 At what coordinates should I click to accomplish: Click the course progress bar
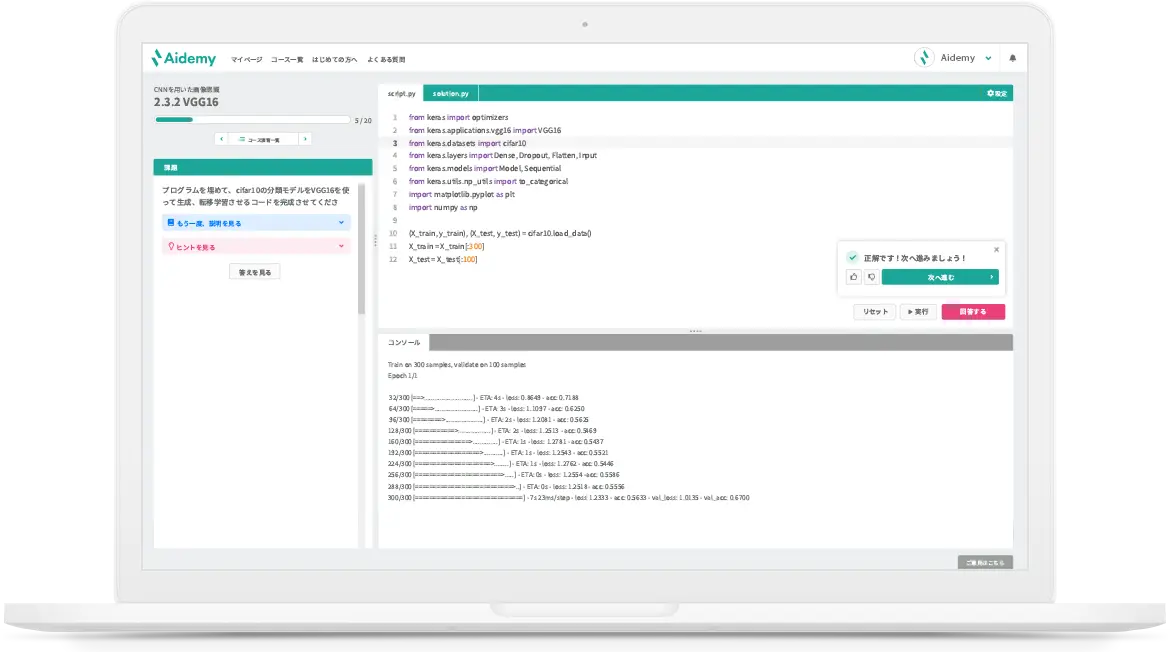click(252, 120)
